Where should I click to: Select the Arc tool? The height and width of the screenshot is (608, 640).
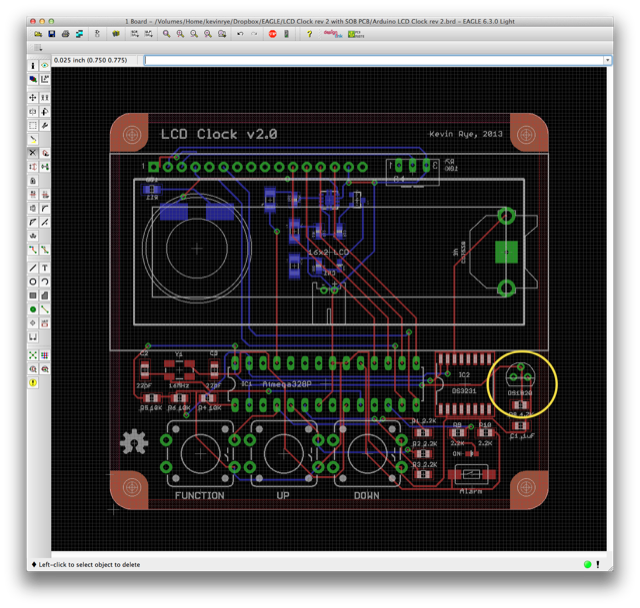click(44, 282)
